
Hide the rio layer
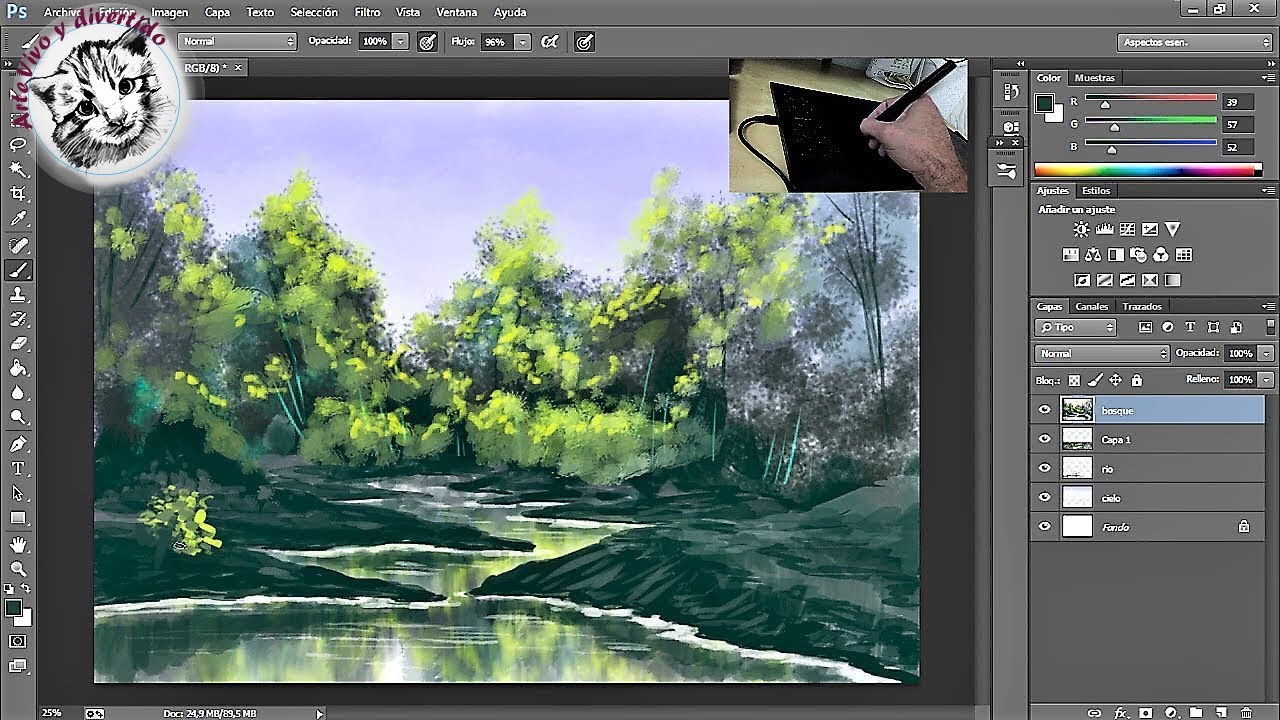[x=1045, y=468]
